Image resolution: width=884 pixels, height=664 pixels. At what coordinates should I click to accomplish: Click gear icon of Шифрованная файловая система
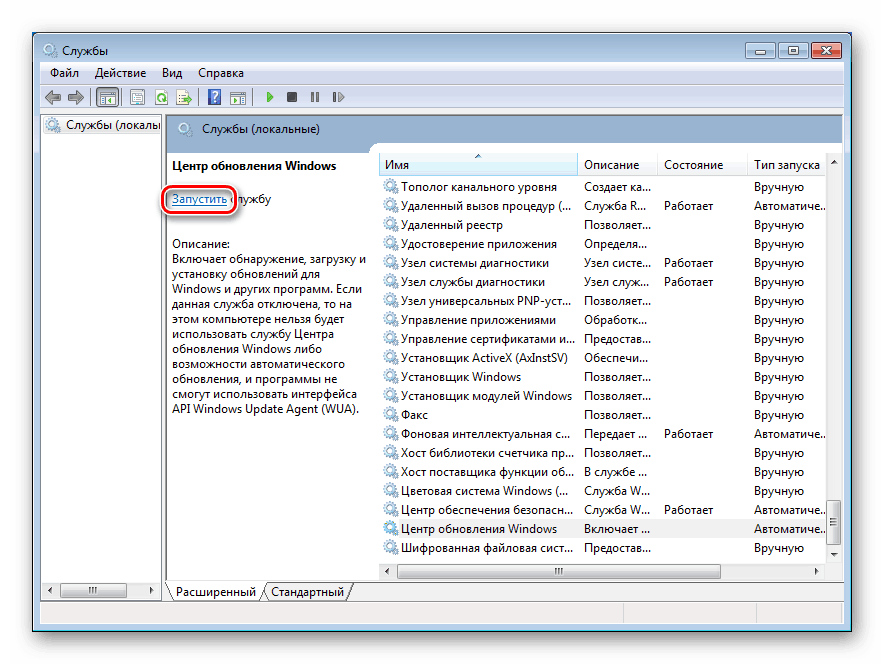(391, 547)
